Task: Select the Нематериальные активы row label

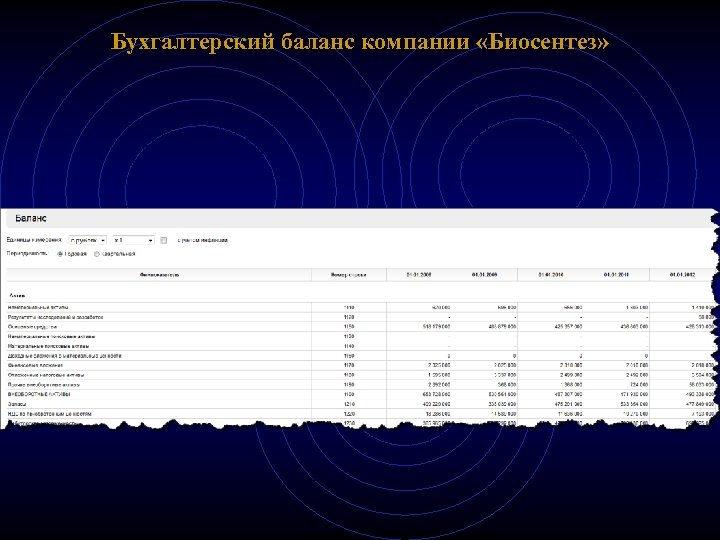Action: tap(38, 307)
